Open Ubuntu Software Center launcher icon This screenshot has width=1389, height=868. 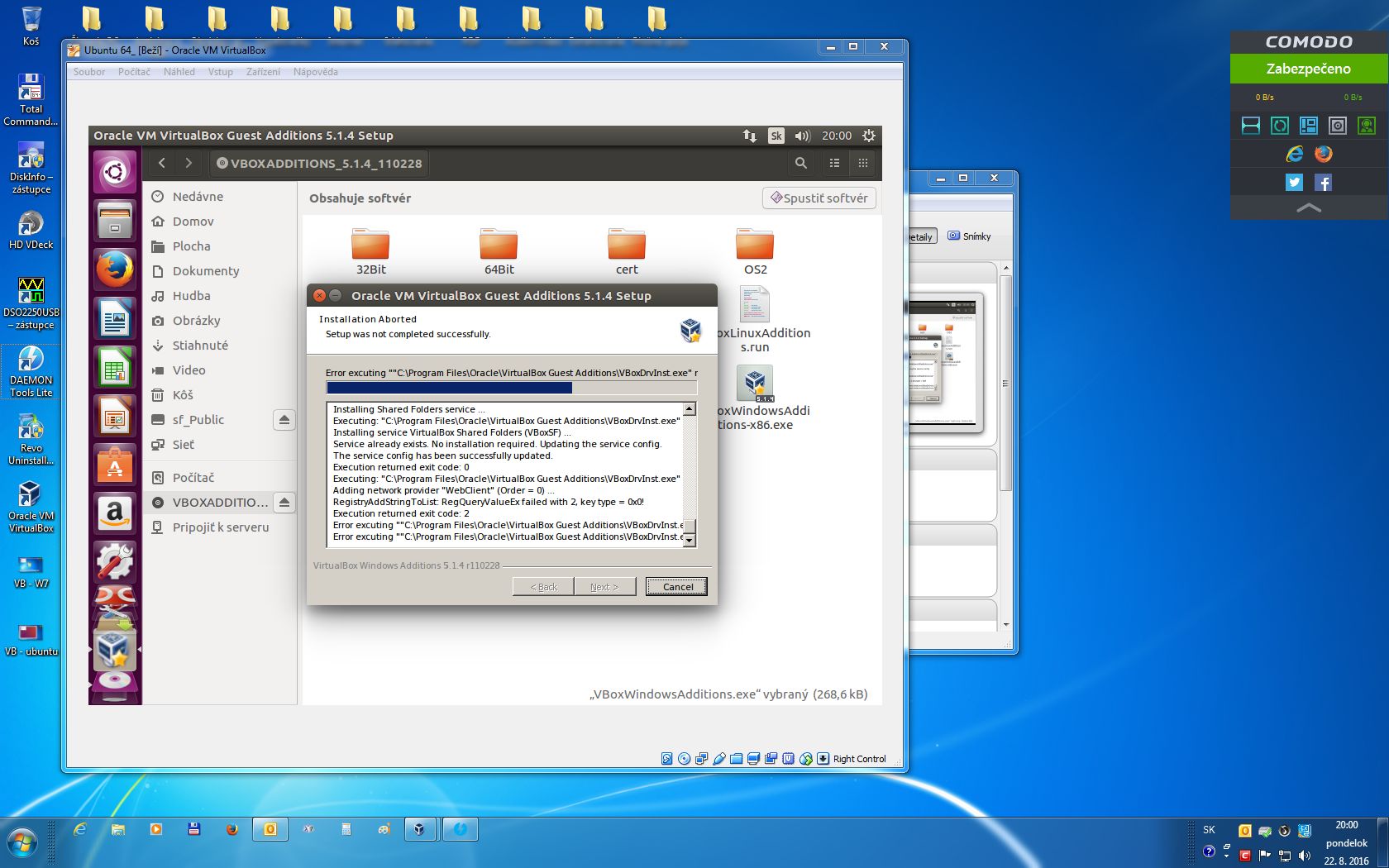tap(115, 465)
